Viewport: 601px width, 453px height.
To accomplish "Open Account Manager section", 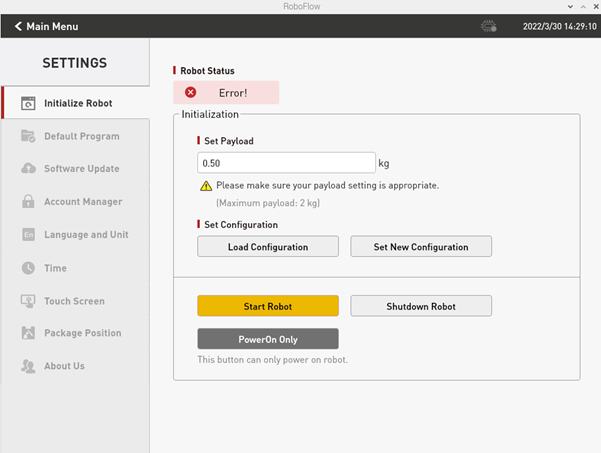I will (76, 202).
